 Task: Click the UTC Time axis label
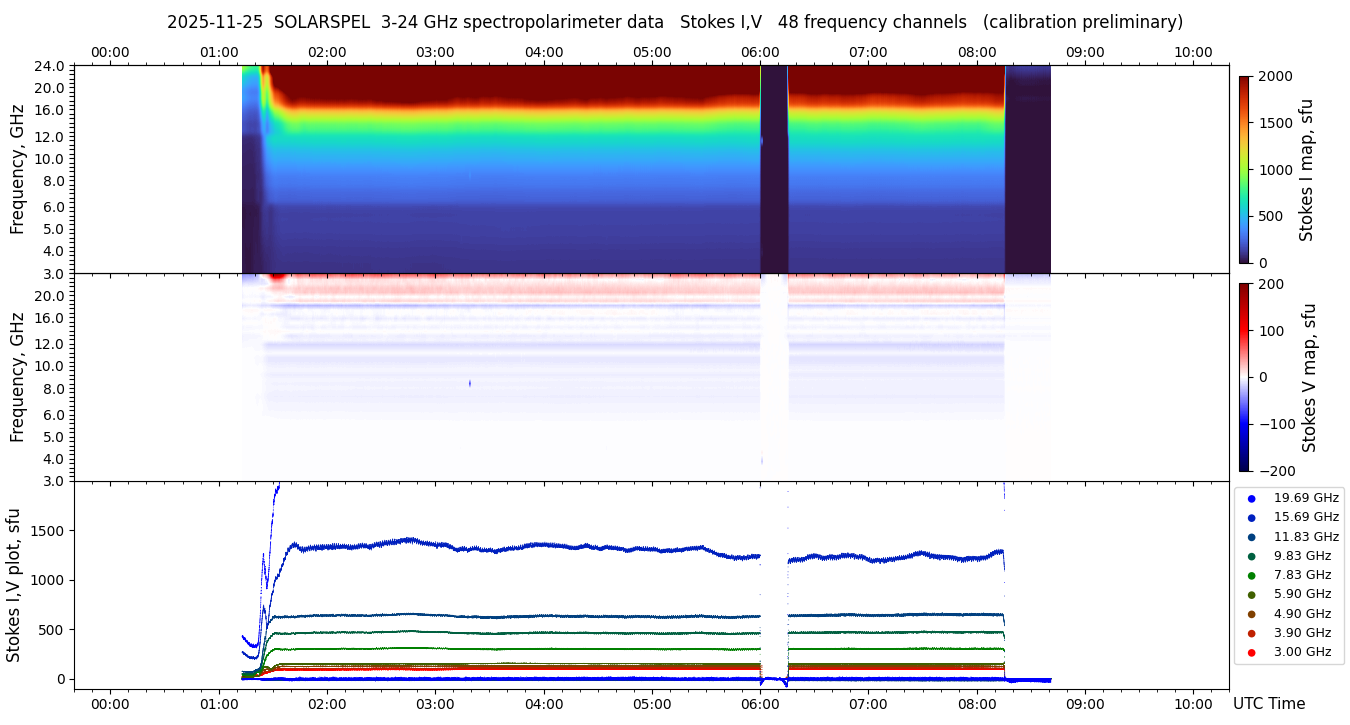pyautogui.click(x=1268, y=704)
